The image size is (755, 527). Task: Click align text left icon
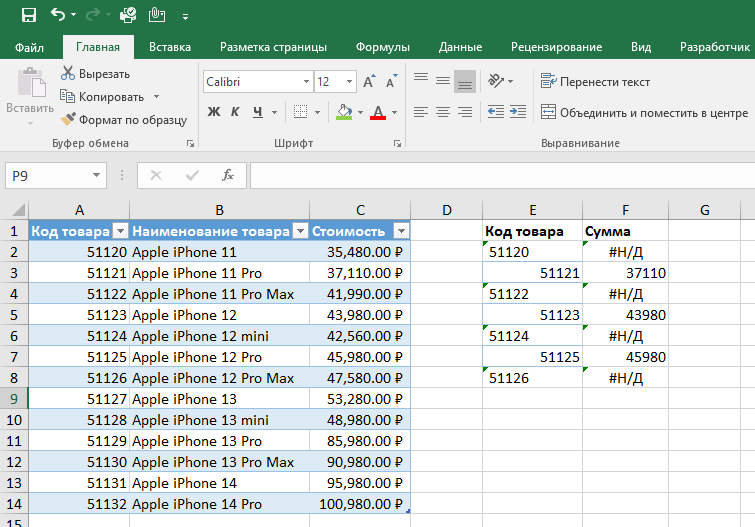click(421, 112)
